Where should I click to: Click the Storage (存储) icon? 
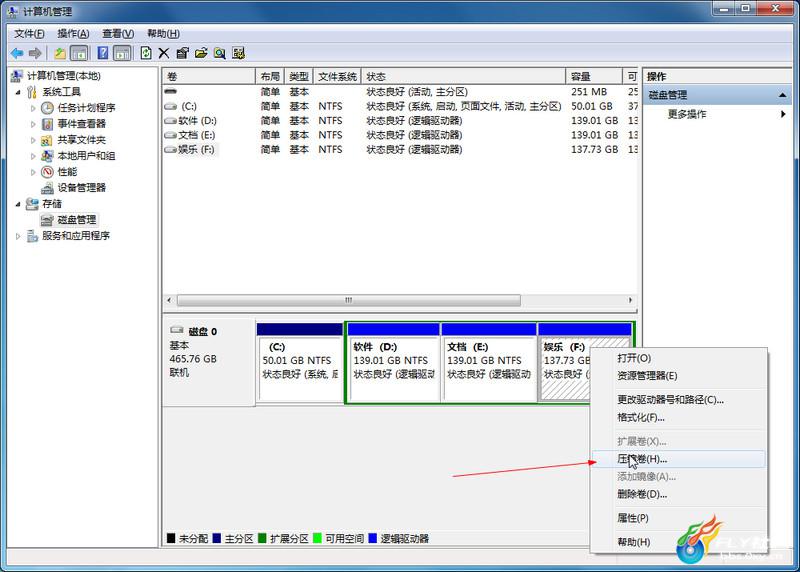(32, 204)
